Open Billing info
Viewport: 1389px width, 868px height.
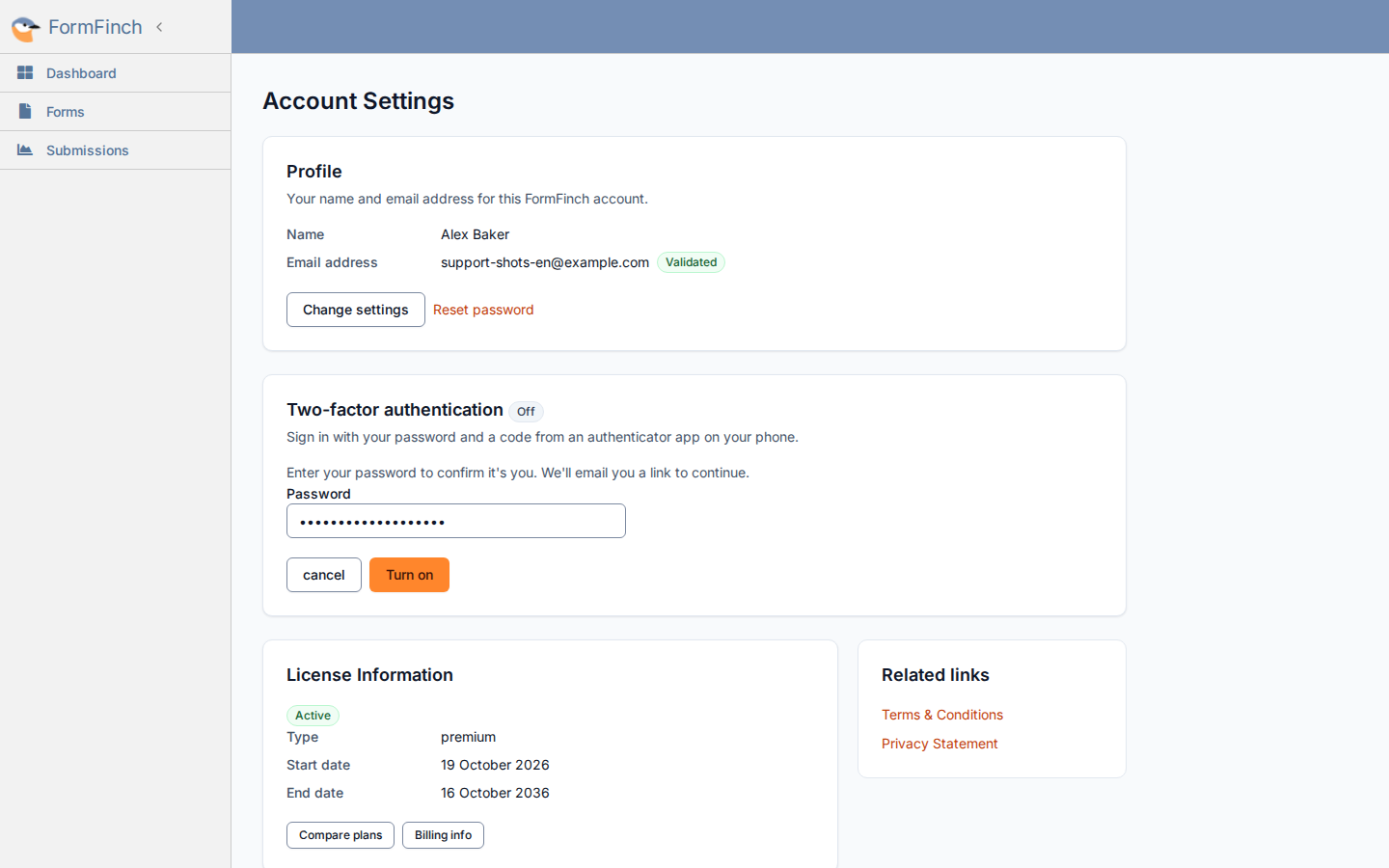pos(443,835)
